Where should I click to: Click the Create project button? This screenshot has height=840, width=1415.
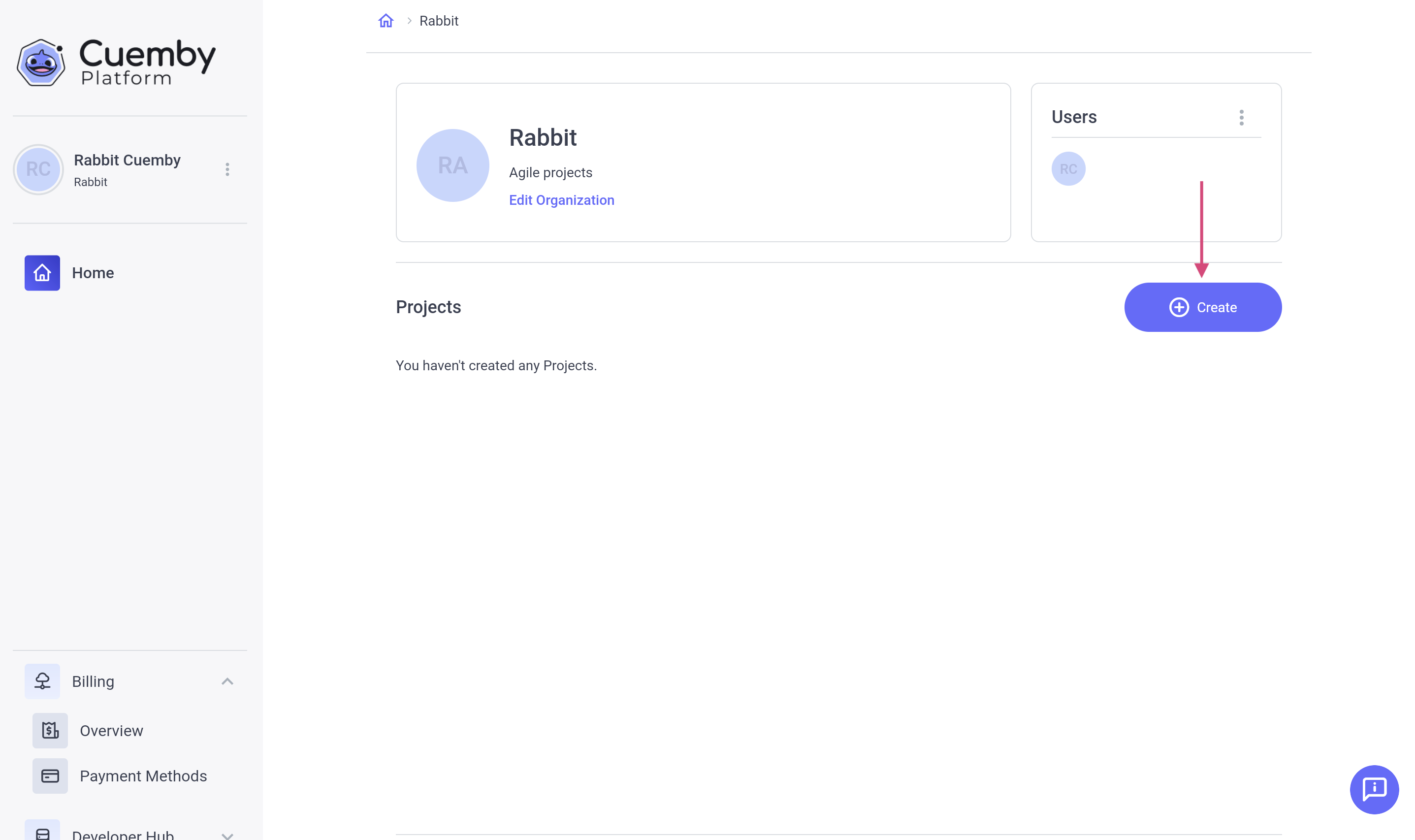tap(1202, 307)
